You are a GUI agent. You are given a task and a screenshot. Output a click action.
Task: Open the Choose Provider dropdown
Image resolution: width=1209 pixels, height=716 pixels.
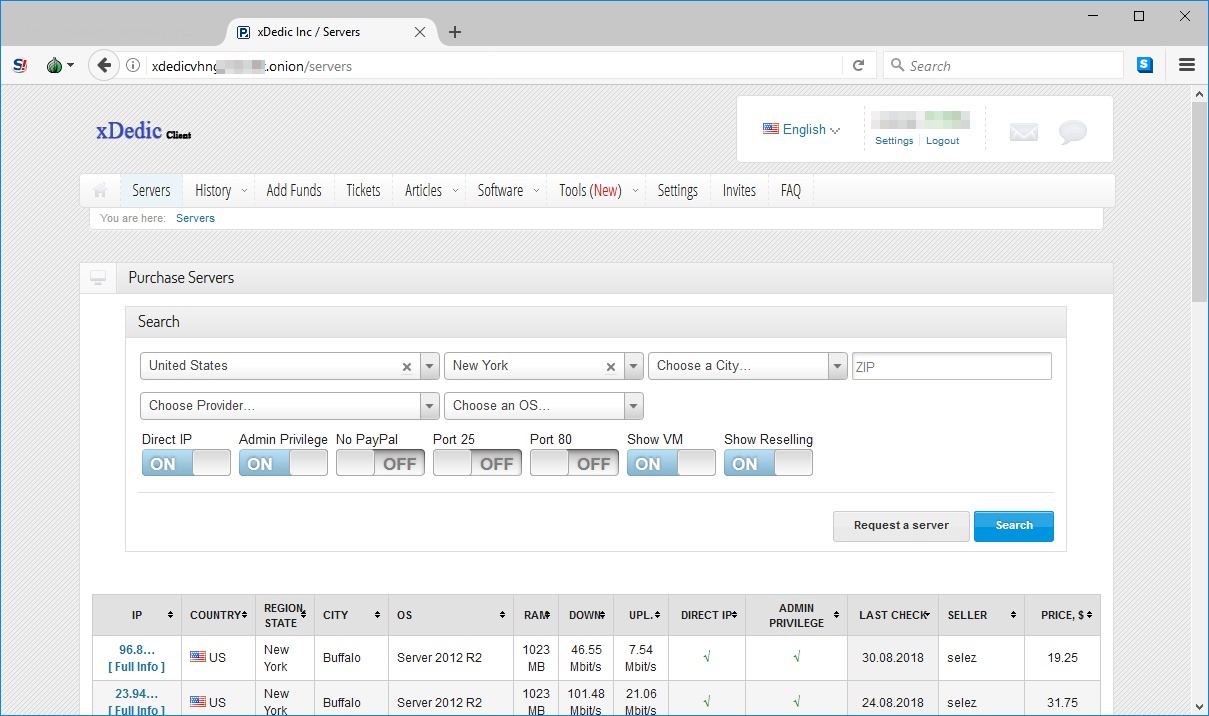tap(289, 406)
